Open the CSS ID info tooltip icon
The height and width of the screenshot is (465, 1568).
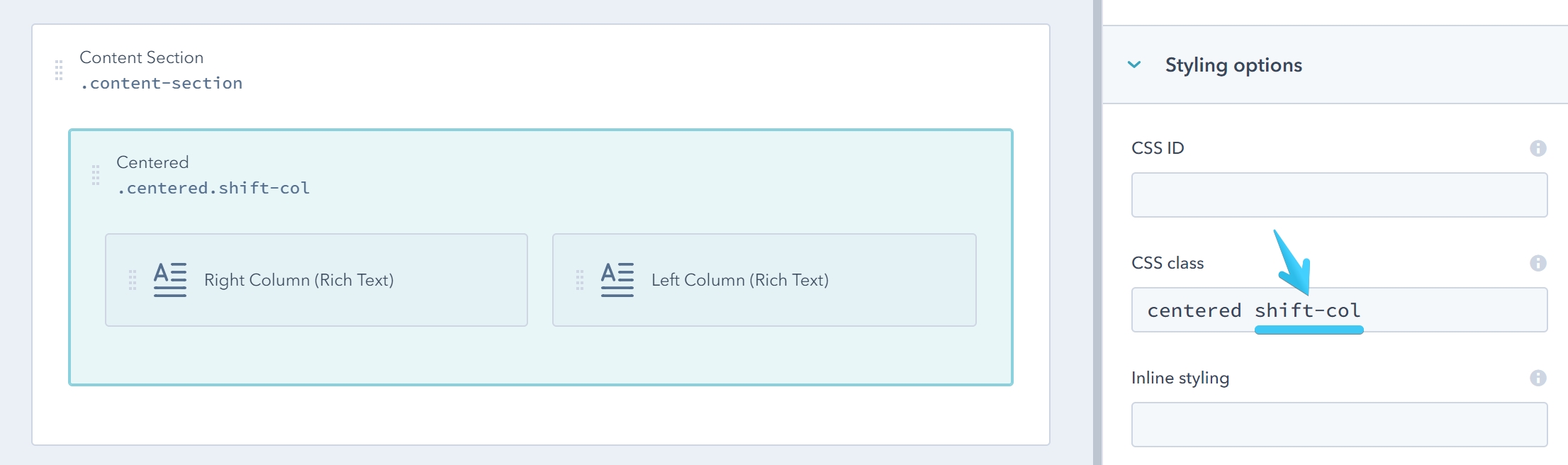1538,147
